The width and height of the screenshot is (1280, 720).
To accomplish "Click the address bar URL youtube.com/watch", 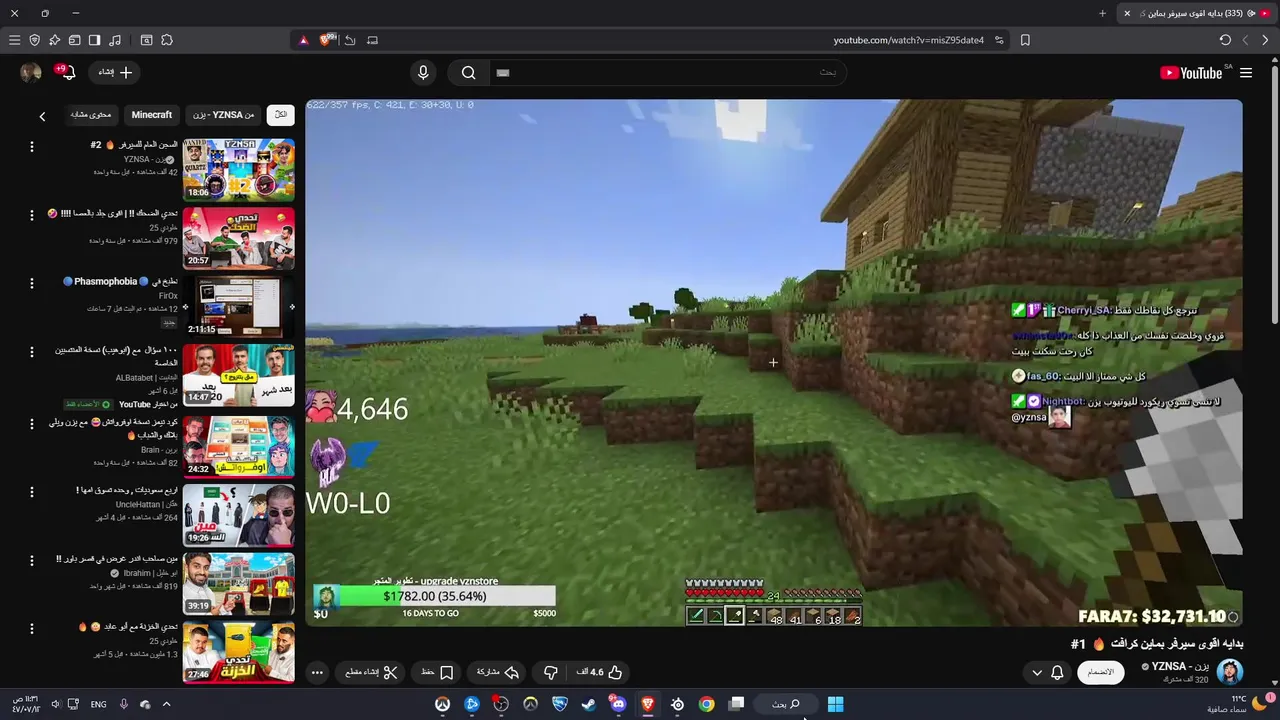I will [908, 40].
